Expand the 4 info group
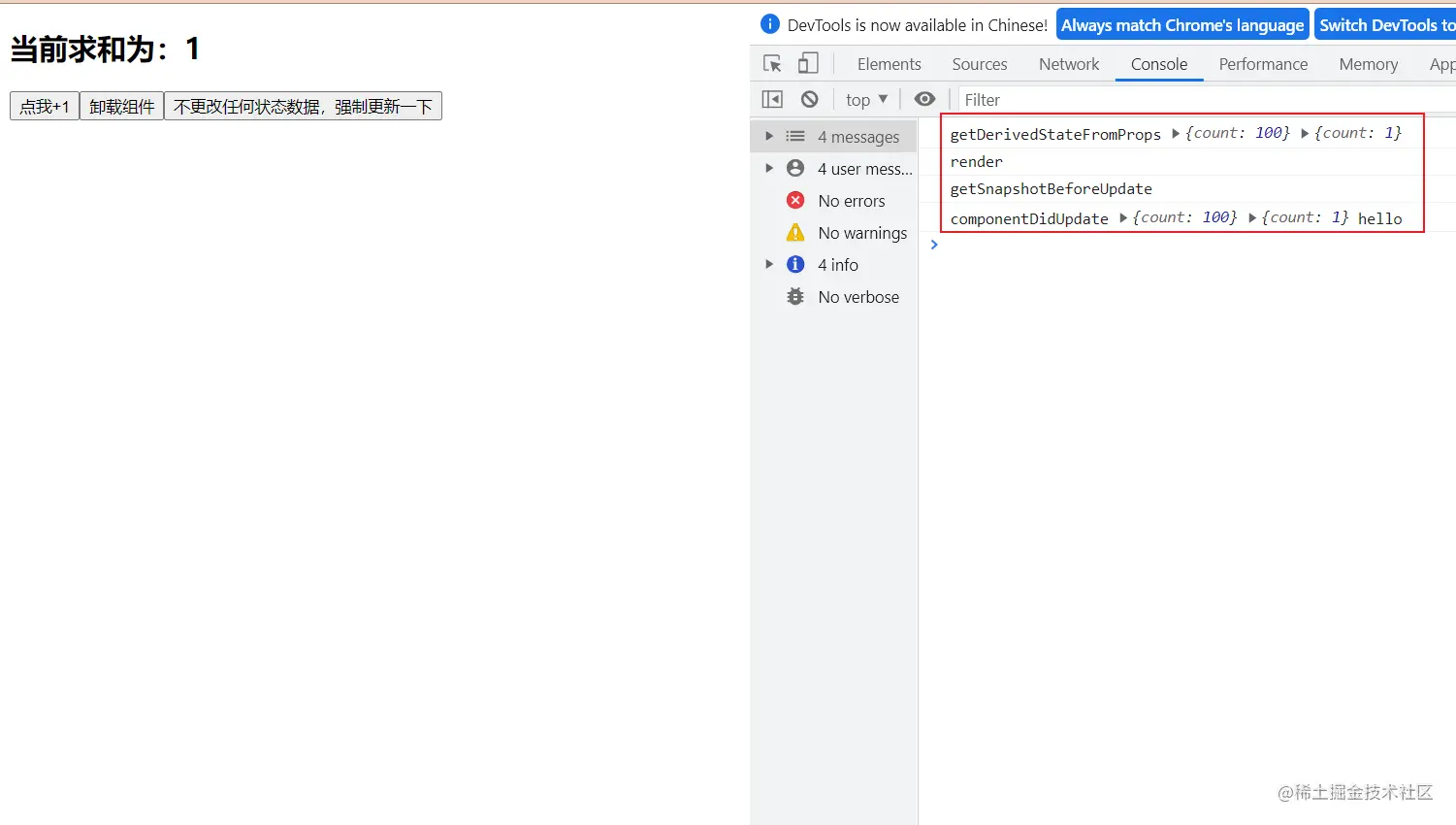Image resolution: width=1456 pixels, height=825 pixels. (x=769, y=264)
